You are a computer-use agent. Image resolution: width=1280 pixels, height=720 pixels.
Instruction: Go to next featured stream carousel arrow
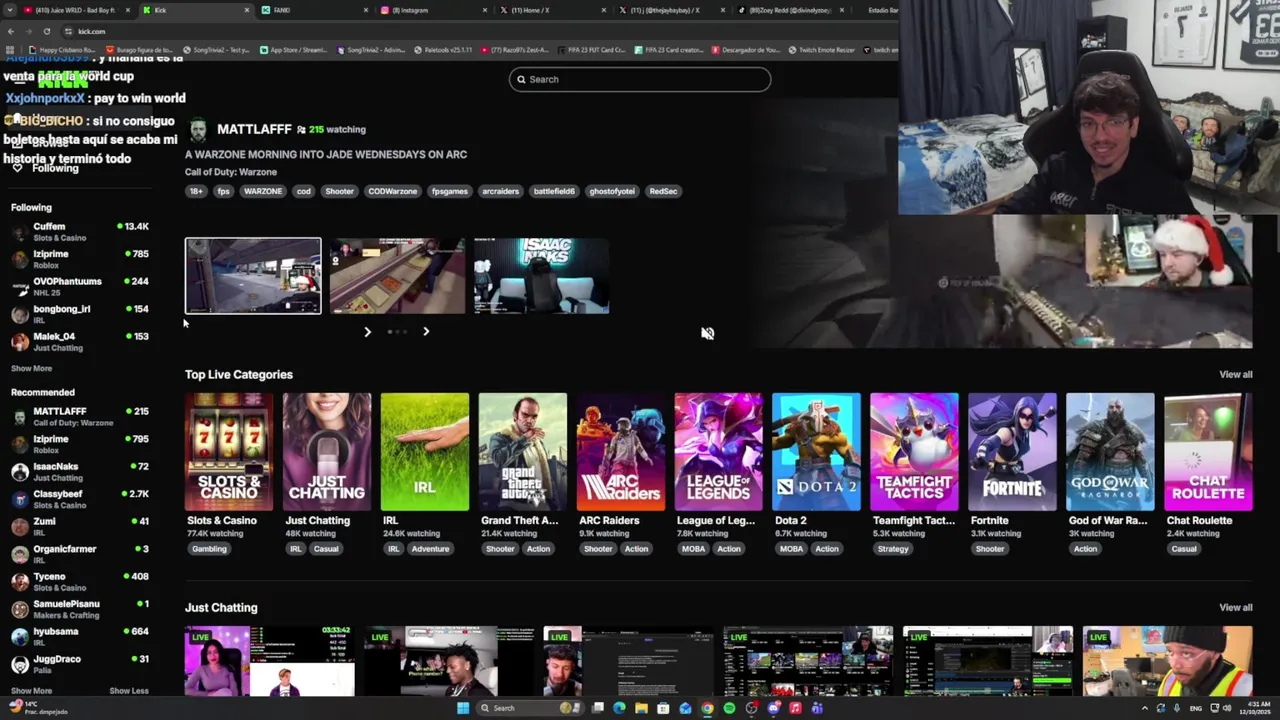click(426, 331)
